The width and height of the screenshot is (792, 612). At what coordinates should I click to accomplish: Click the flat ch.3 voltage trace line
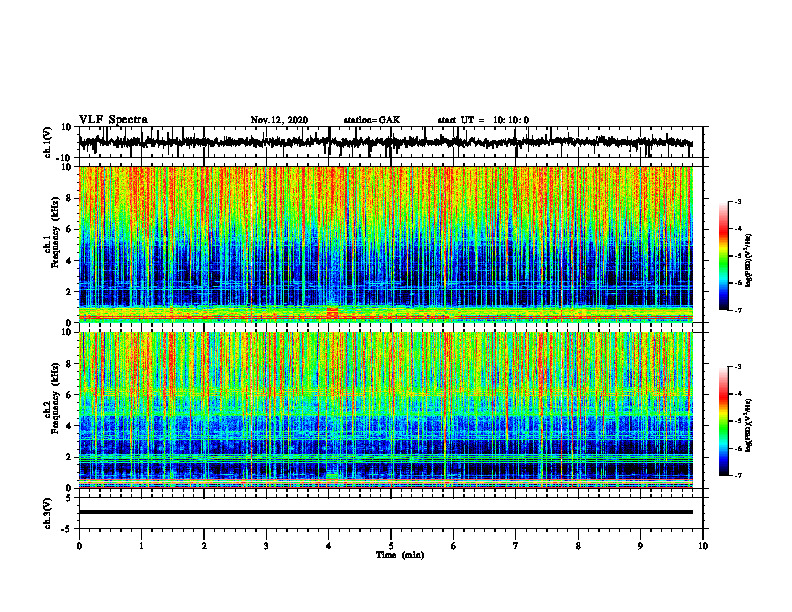point(385,512)
